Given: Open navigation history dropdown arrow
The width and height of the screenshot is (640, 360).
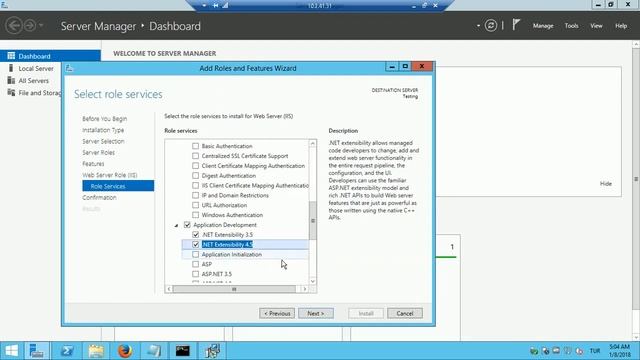Looking at the screenshot, I should [x=41, y=26].
